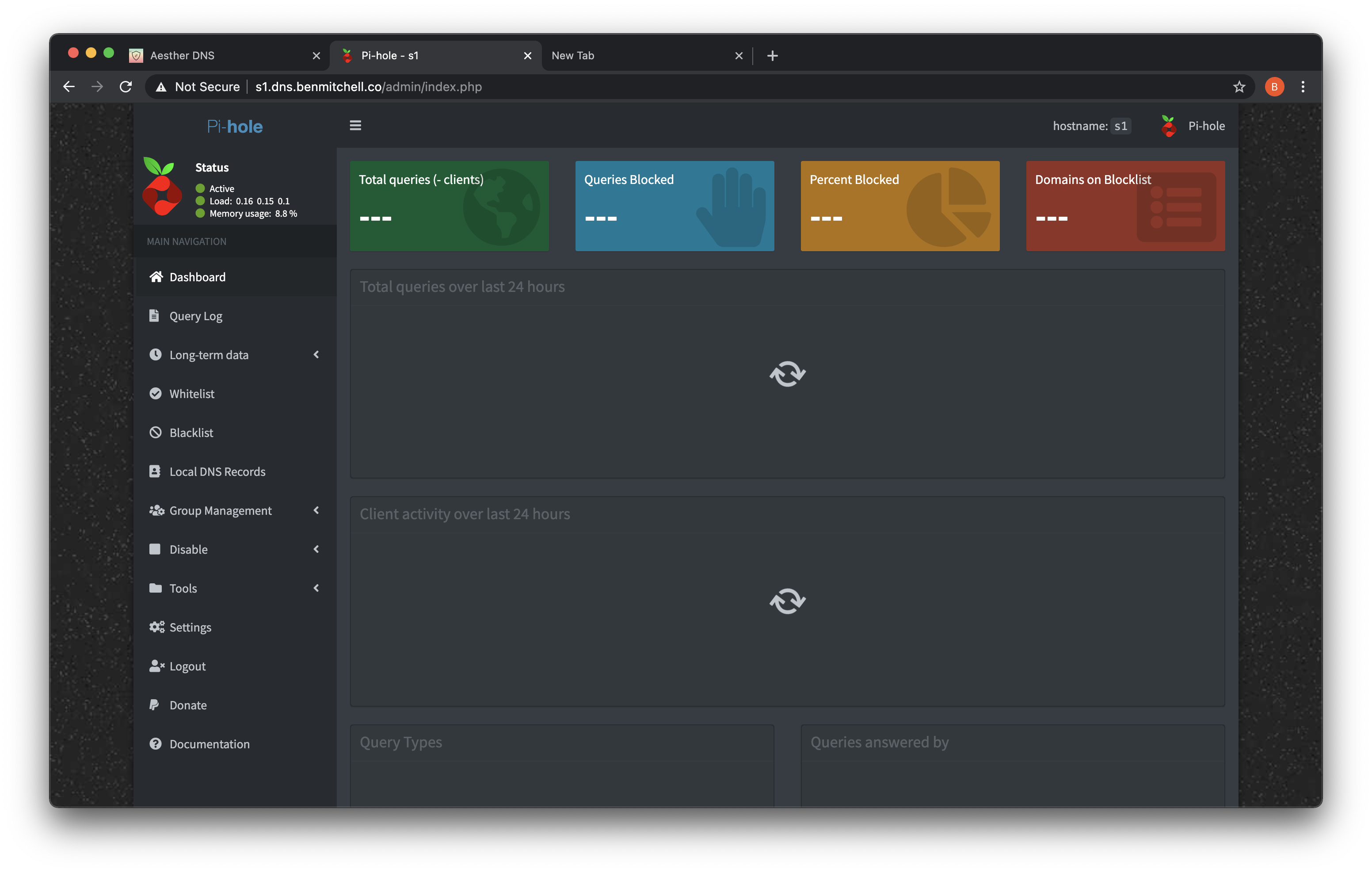Click the Pi-hole logo text in sidebar header
1372x873 pixels.
point(235,126)
